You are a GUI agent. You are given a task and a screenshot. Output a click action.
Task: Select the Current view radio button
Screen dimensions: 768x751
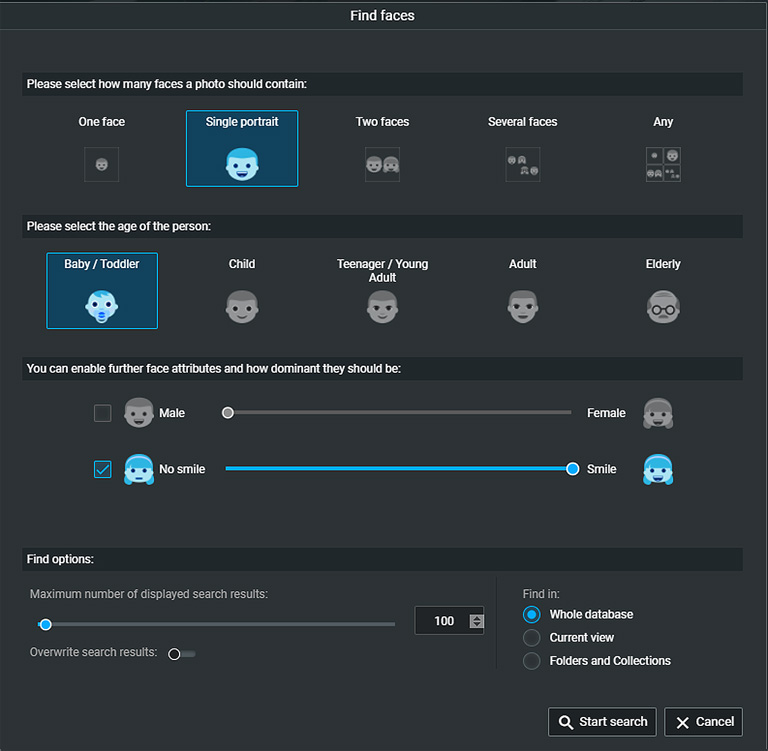(531, 638)
